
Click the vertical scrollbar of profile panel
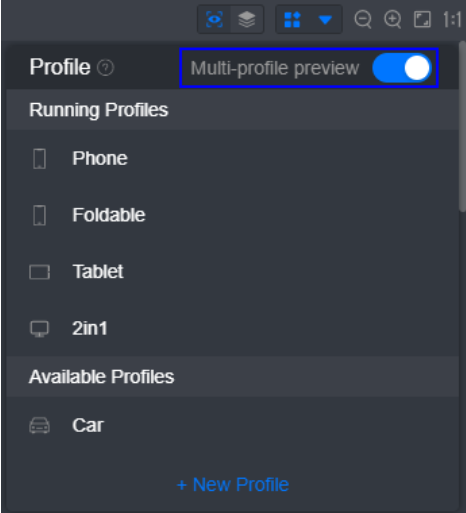[462, 127]
